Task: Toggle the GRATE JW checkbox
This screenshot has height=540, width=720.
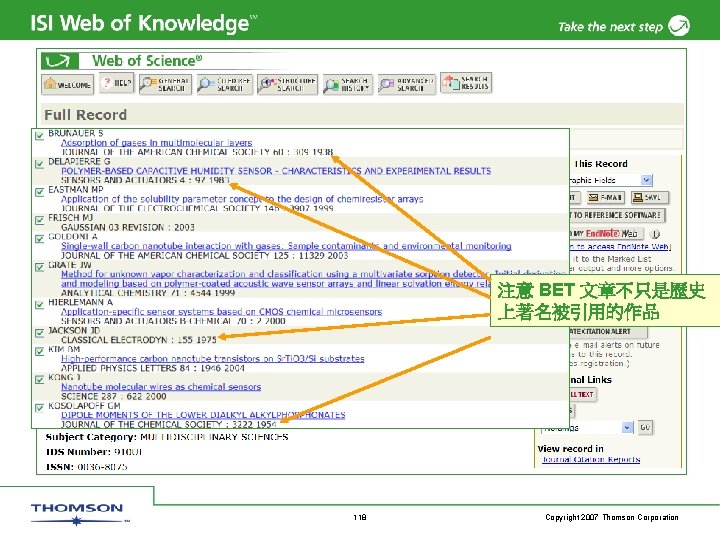Action: tap(40, 267)
